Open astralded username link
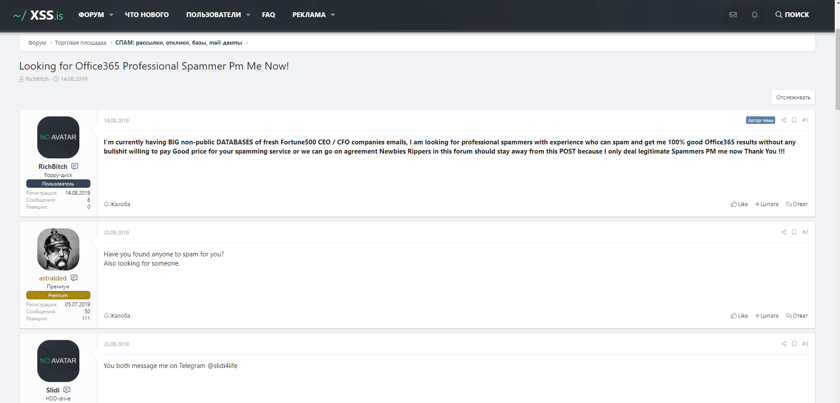Screen dimensions: 840x403 (52, 278)
